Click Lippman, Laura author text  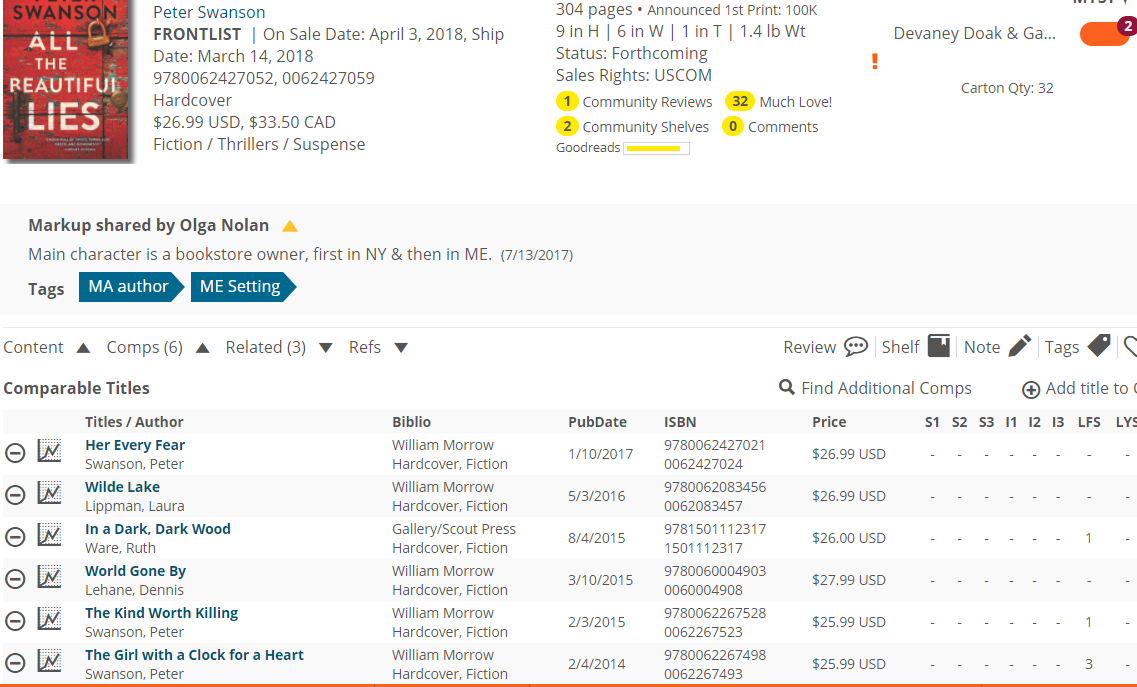click(x=135, y=506)
